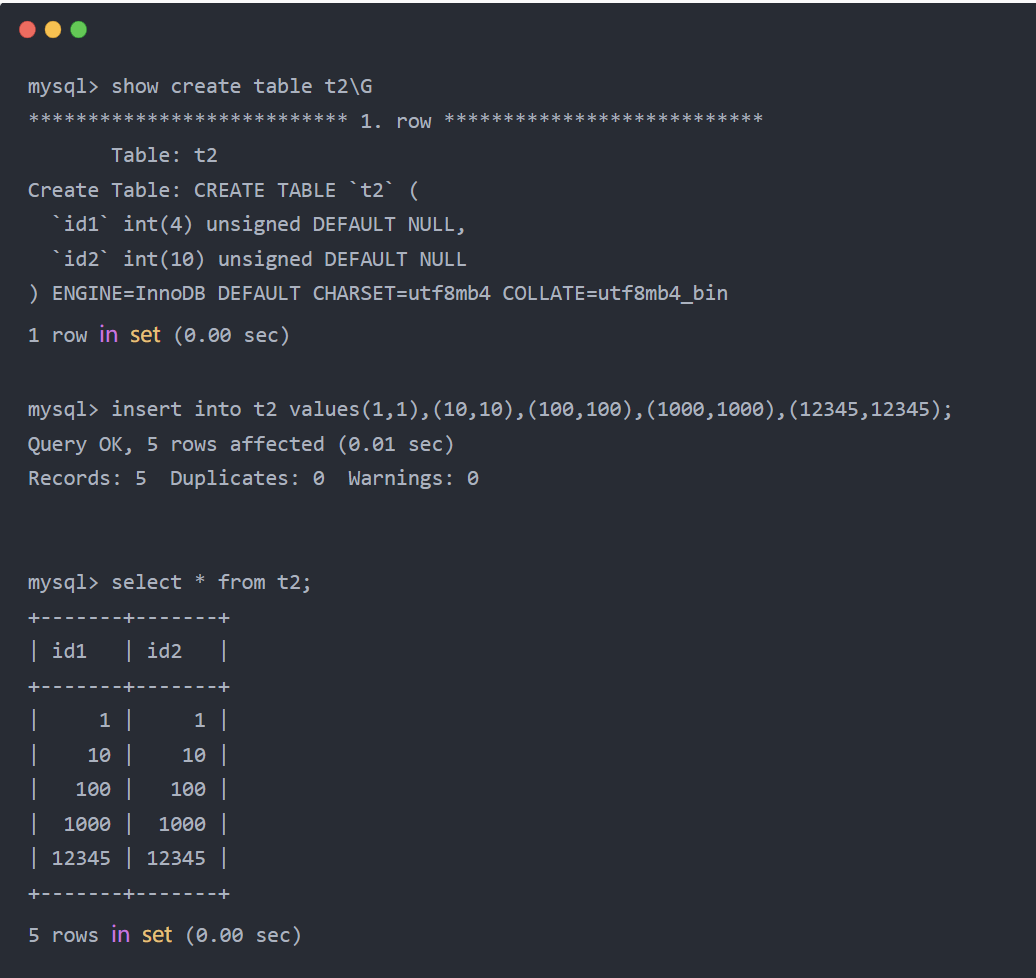Click the 'Query OK, 5 rows affected' message
The width and height of the screenshot is (1036, 978).
pos(240,443)
